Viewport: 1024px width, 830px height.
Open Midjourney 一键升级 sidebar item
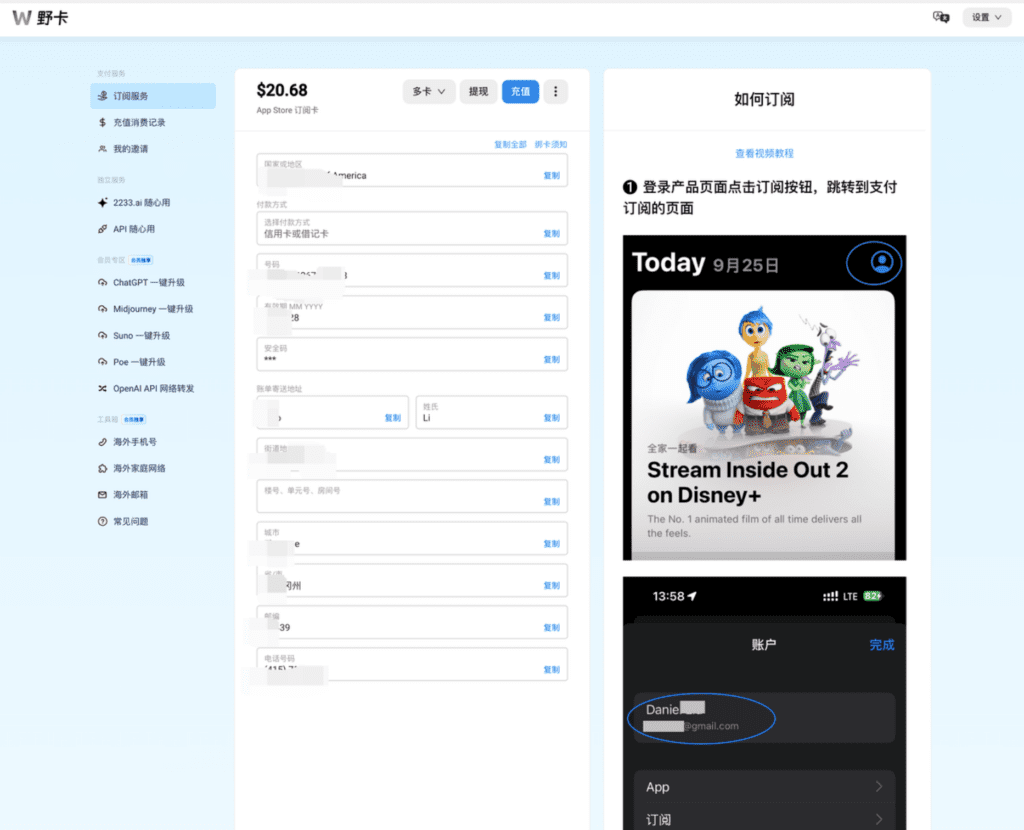point(153,309)
